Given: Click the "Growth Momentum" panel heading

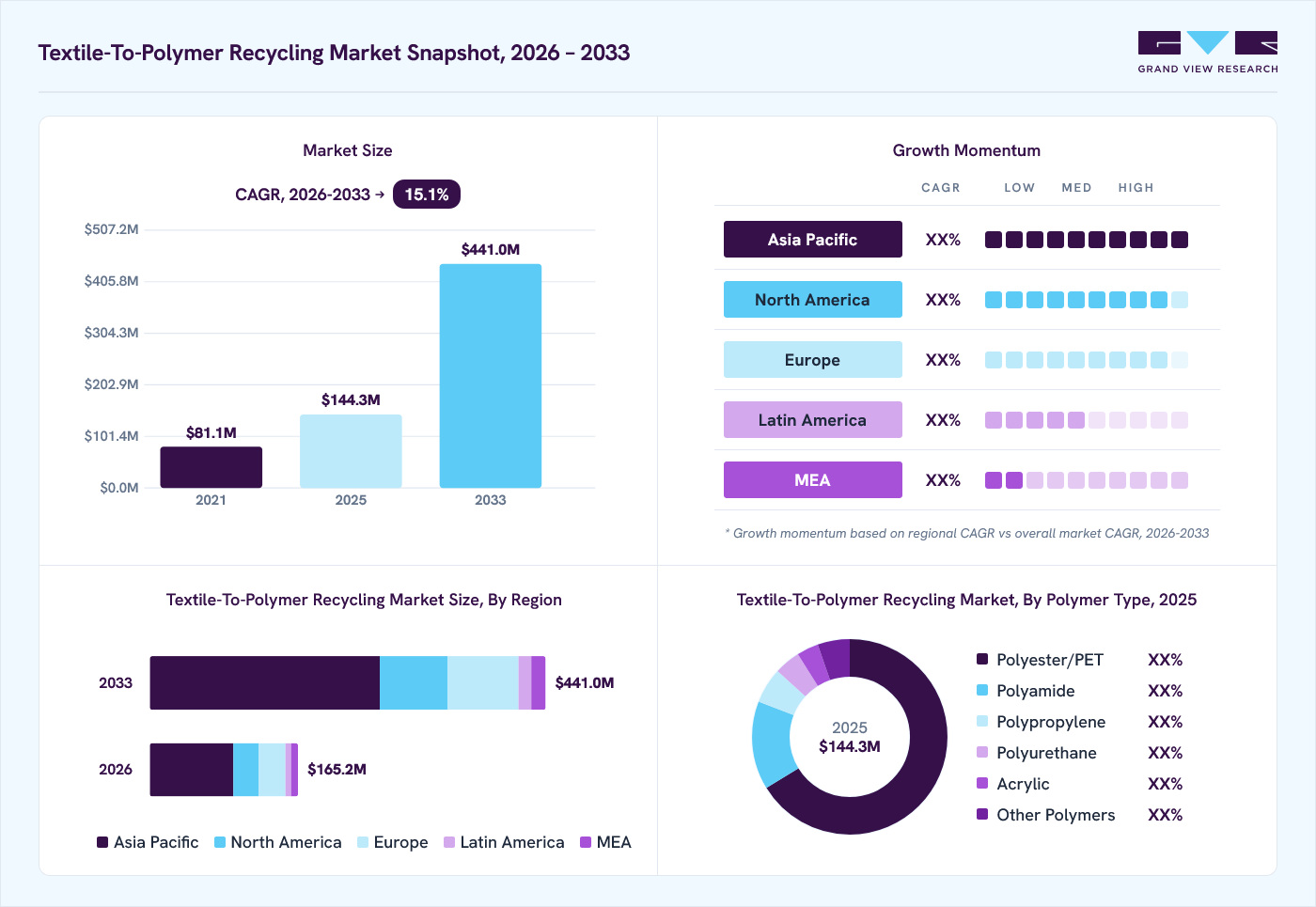Looking at the screenshot, I should [x=966, y=150].
